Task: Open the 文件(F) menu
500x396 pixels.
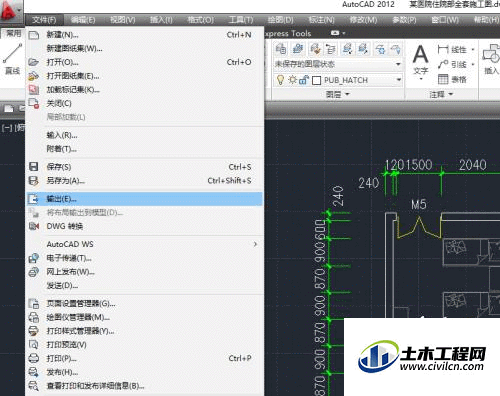Action: point(44,20)
